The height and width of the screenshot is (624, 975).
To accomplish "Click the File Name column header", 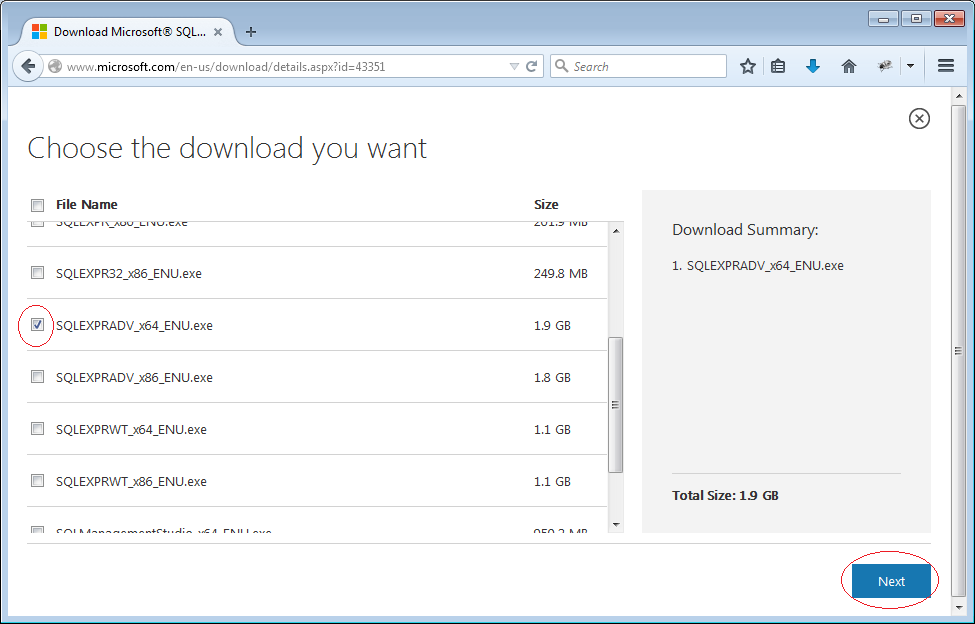I will (x=86, y=204).
